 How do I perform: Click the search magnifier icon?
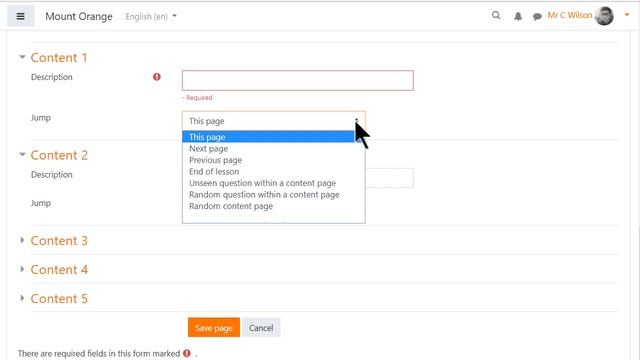[496, 16]
